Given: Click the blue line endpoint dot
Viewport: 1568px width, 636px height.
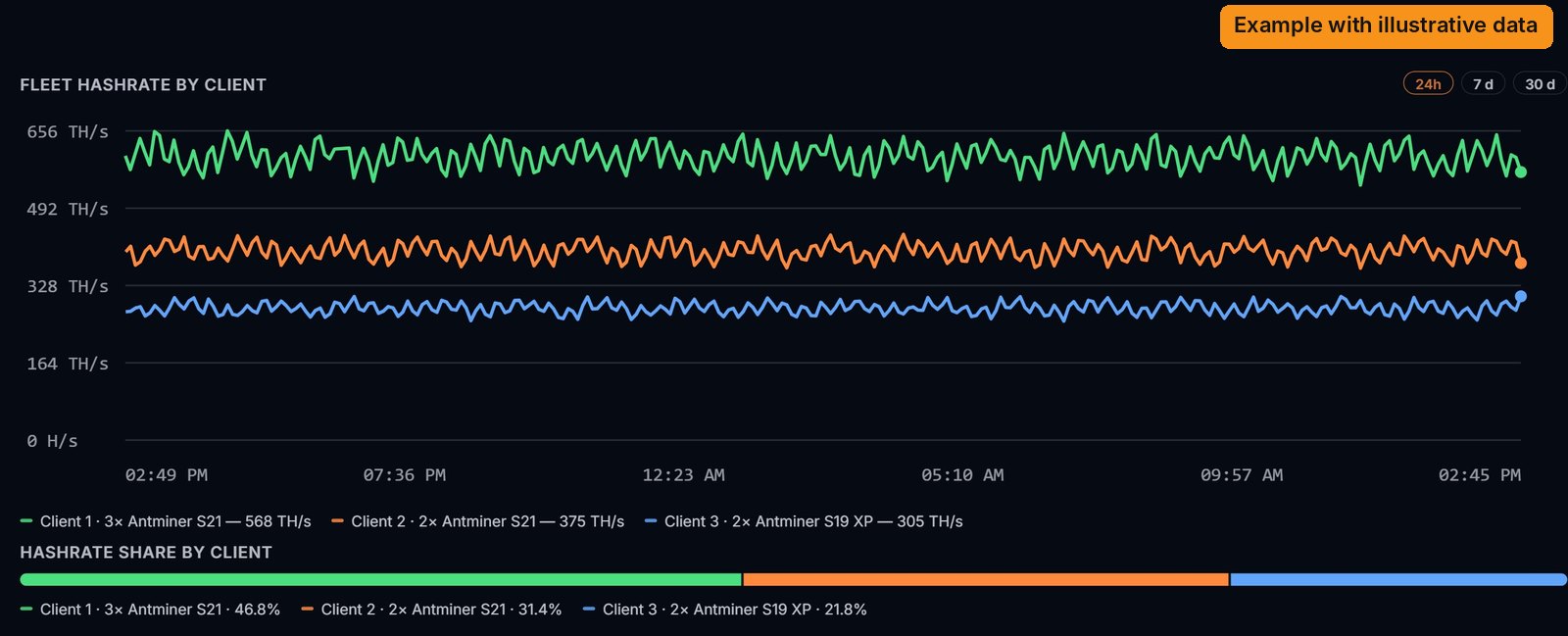Looking at the screenshot, I should click(1521, 296).
